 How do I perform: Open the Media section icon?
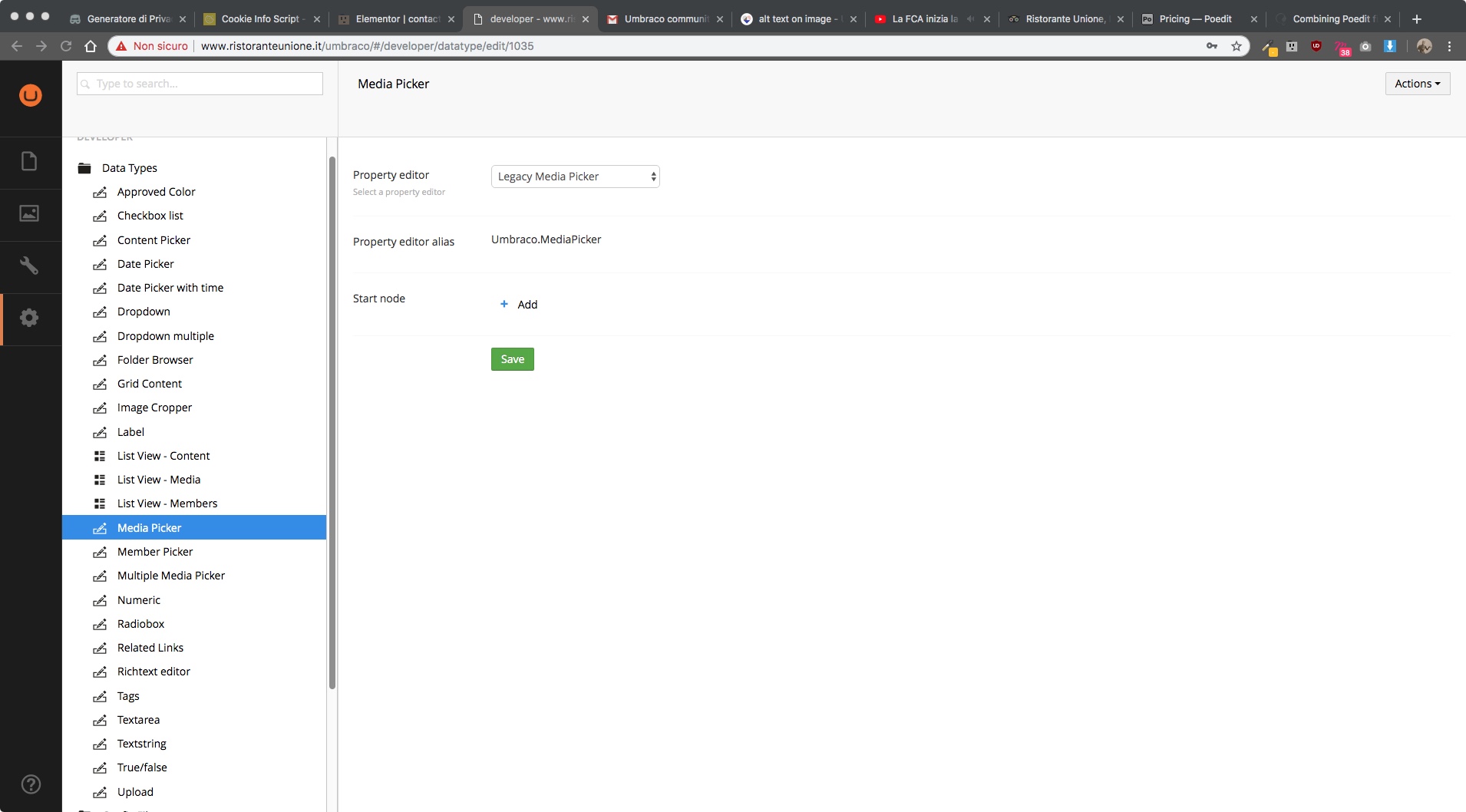[29, 213]
